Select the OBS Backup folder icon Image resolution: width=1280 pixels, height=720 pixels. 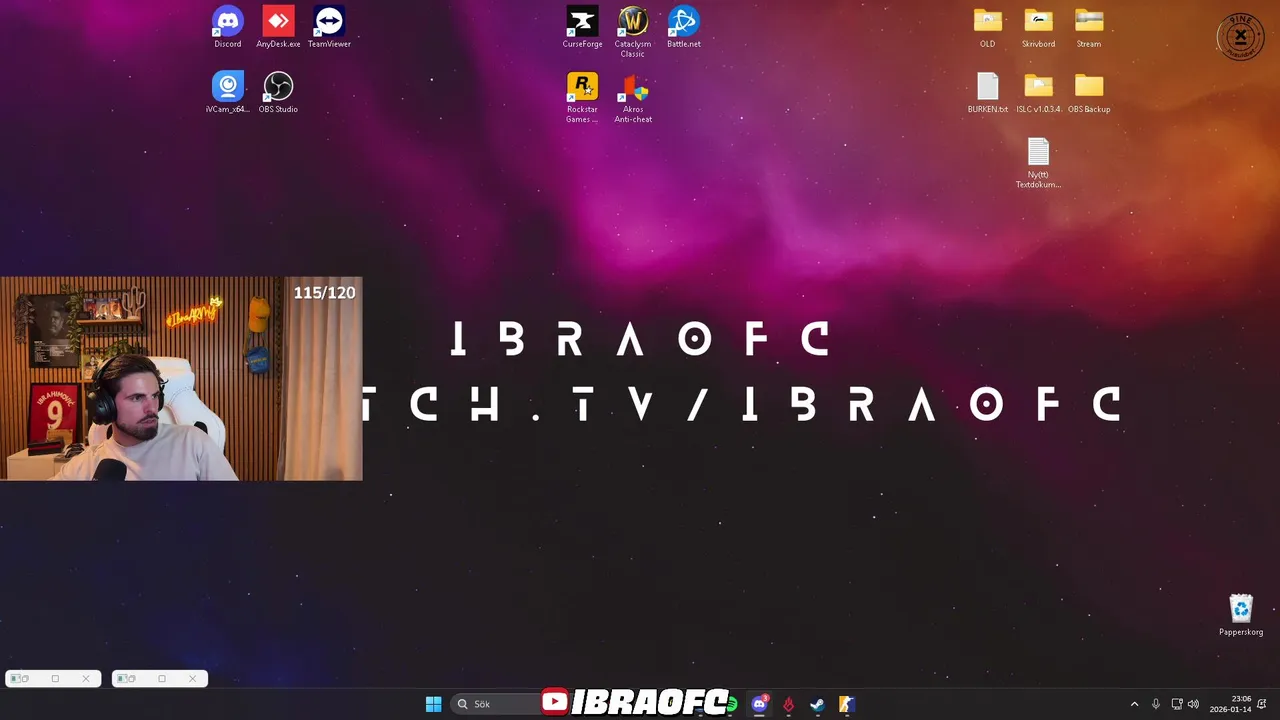[x=1089, y=92]
